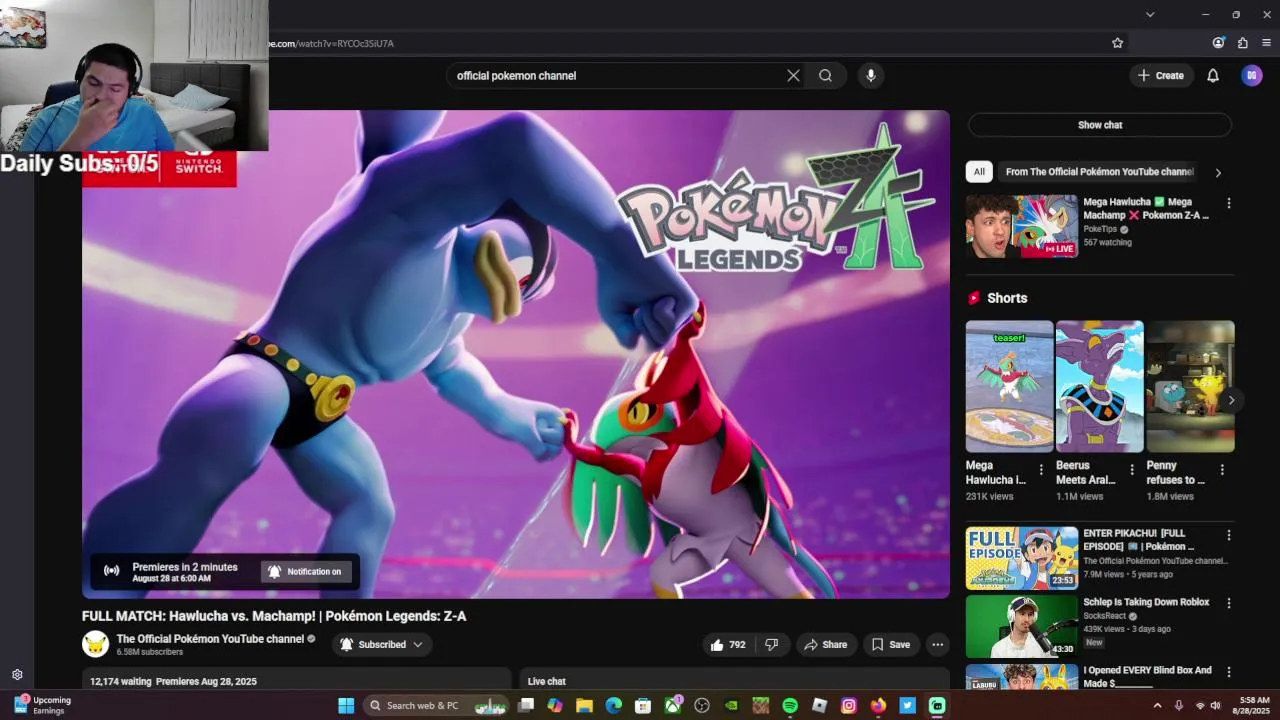Image resolution: width=1280 pixels, height=720 pixels.
Task: Save the video to a playlist
Action: click(x=890, y=645)
